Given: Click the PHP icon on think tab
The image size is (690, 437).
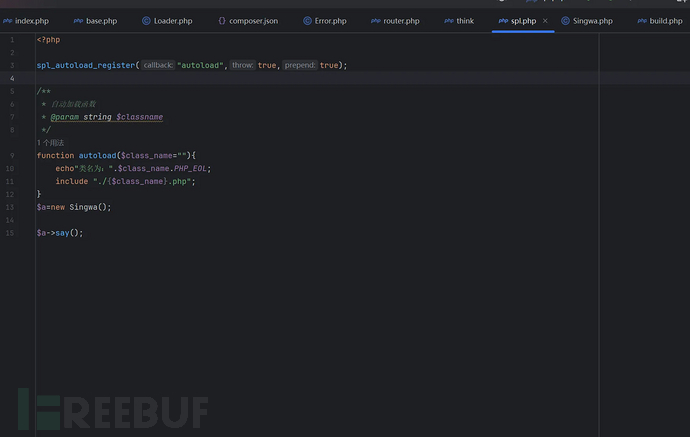Looking at the screenshot, I should coord(449,20).
